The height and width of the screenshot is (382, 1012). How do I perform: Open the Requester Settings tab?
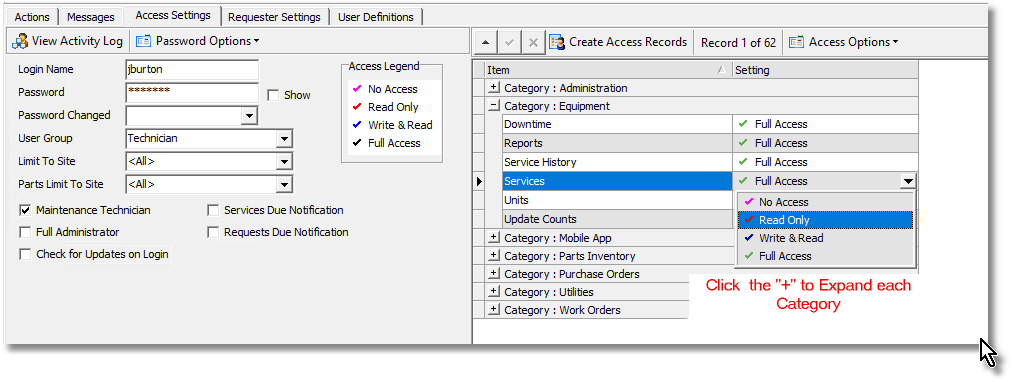274,17
